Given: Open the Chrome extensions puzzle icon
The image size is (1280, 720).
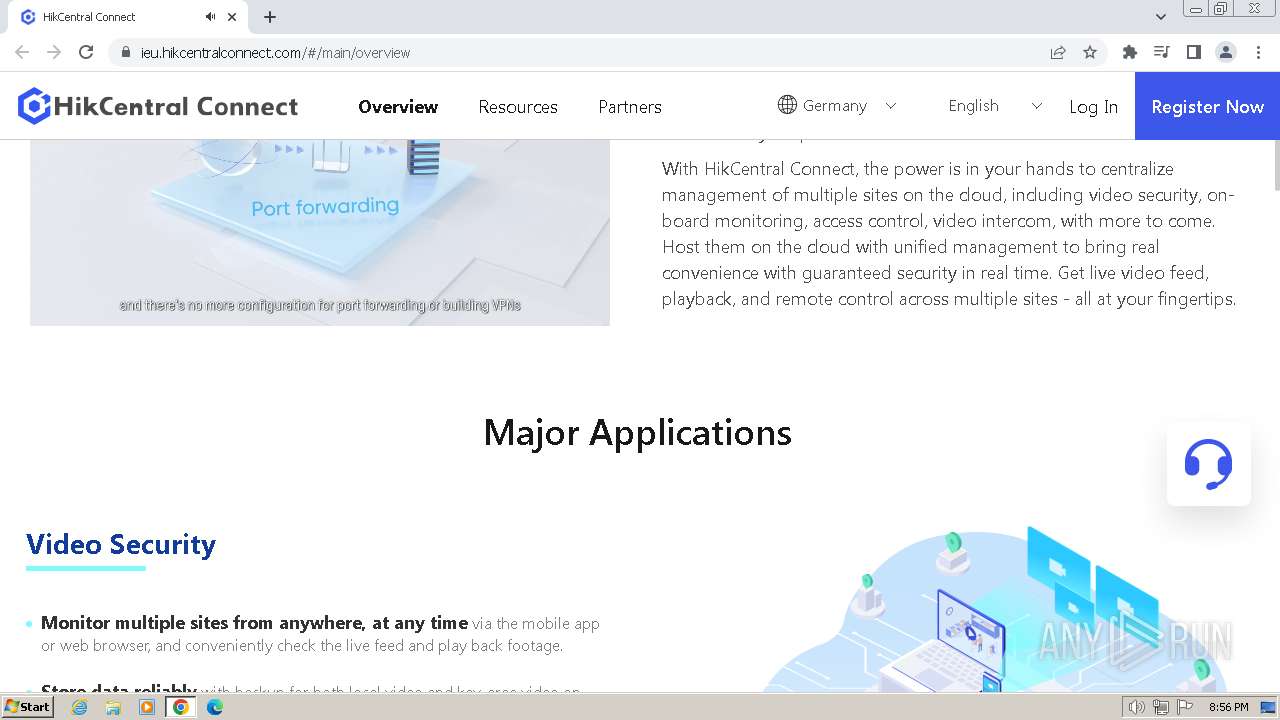Looking at the screenshot, I should [1130, 52].
